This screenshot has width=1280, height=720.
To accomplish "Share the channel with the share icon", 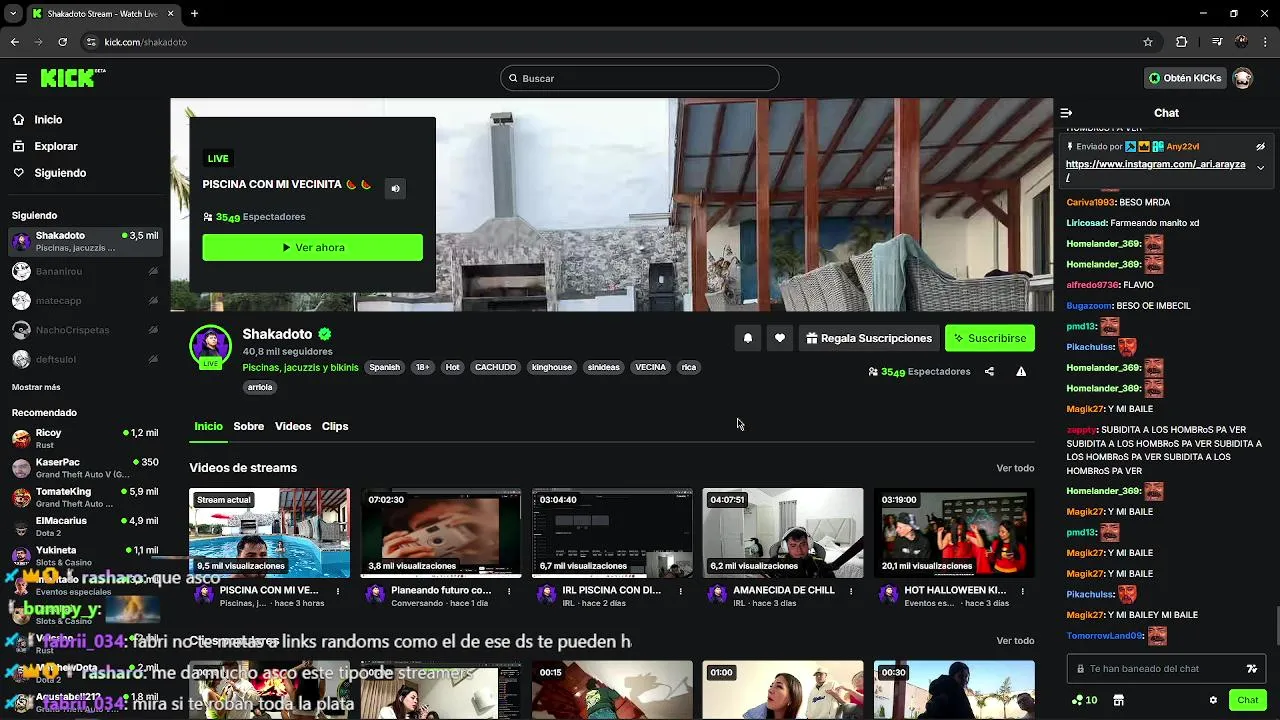I will [x=989, y=371].
